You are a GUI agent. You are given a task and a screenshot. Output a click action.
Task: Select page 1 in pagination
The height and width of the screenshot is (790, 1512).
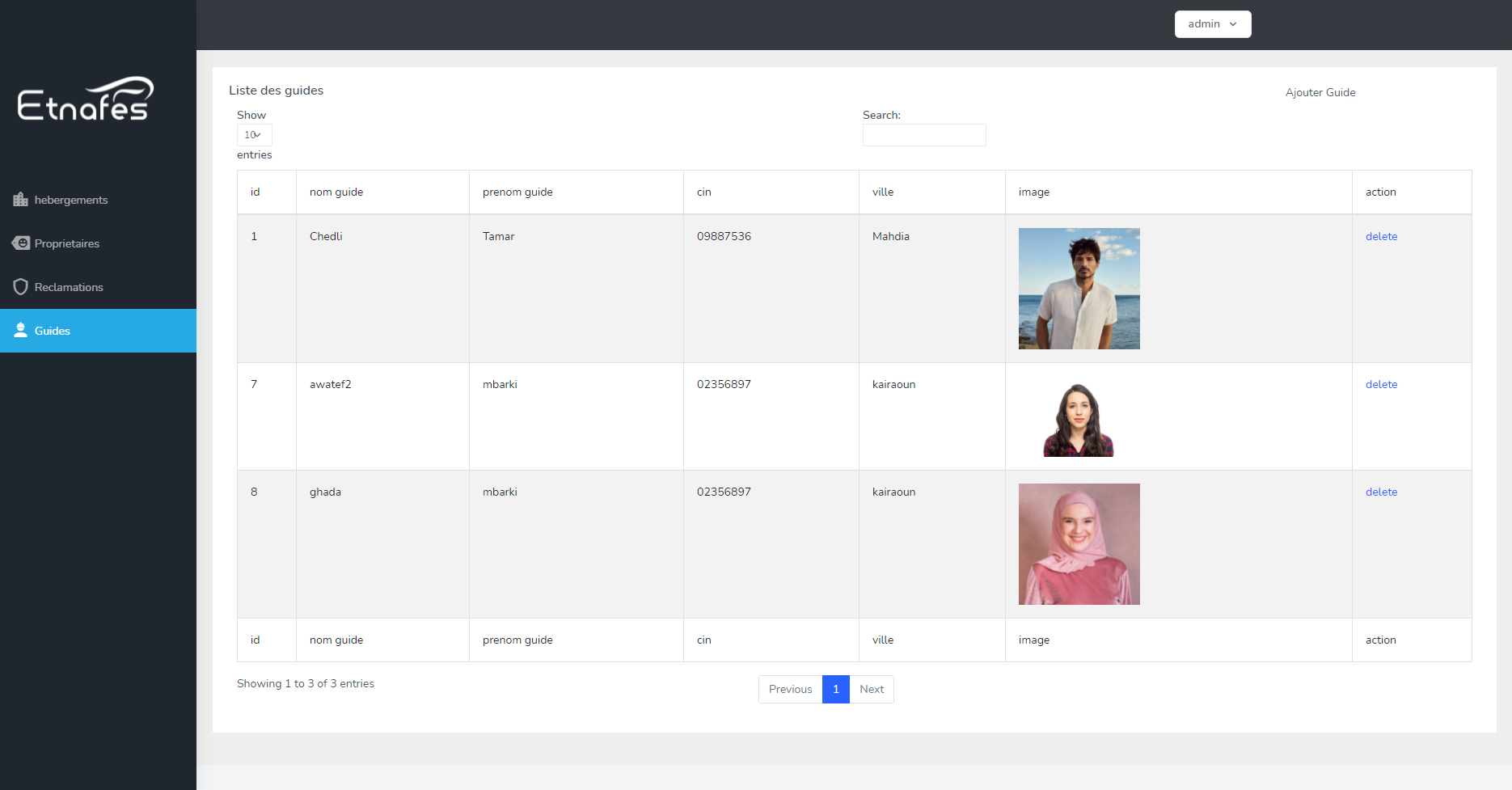point(835,689)
